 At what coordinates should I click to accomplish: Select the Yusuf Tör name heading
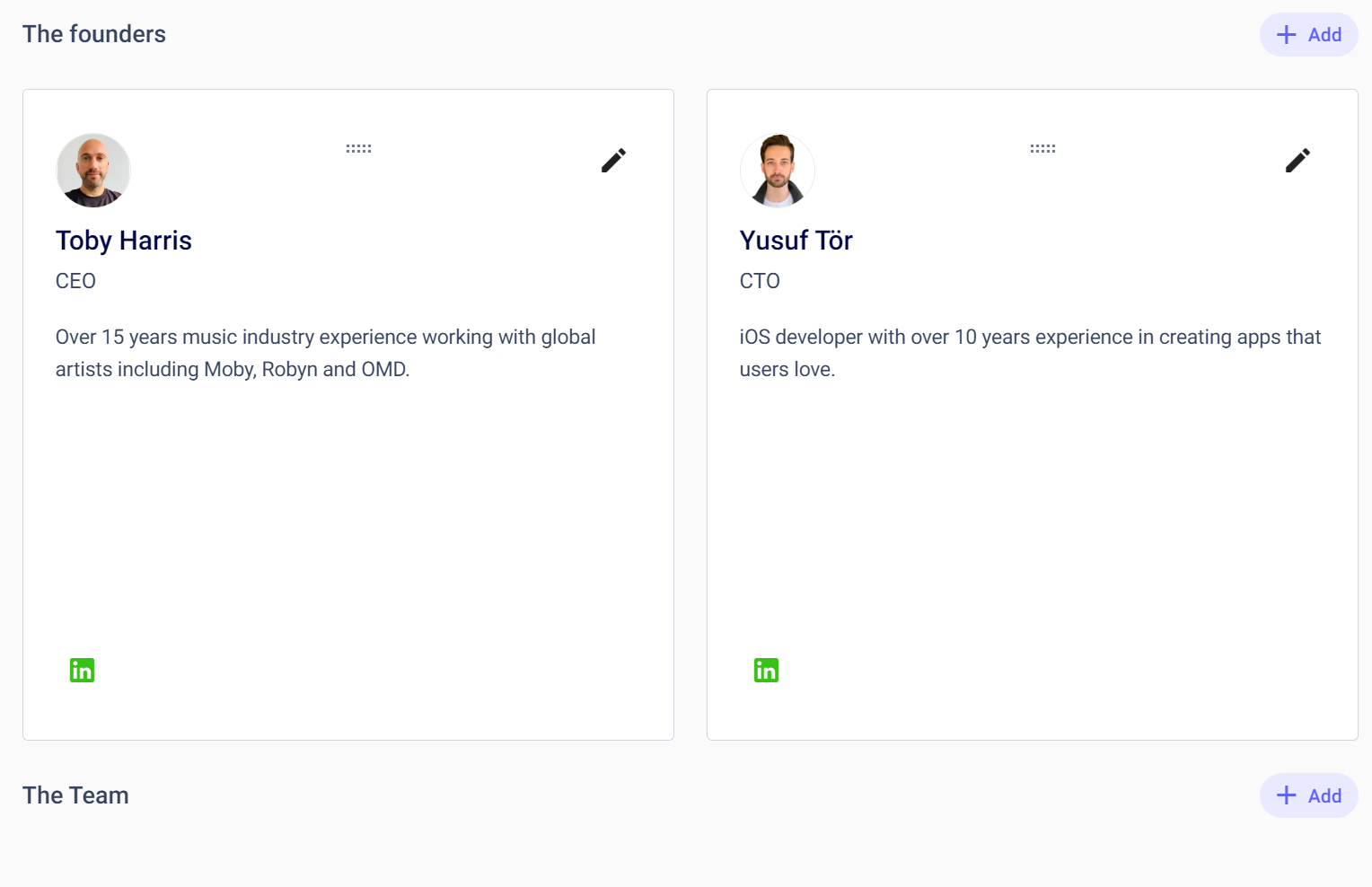coord(796,241)
